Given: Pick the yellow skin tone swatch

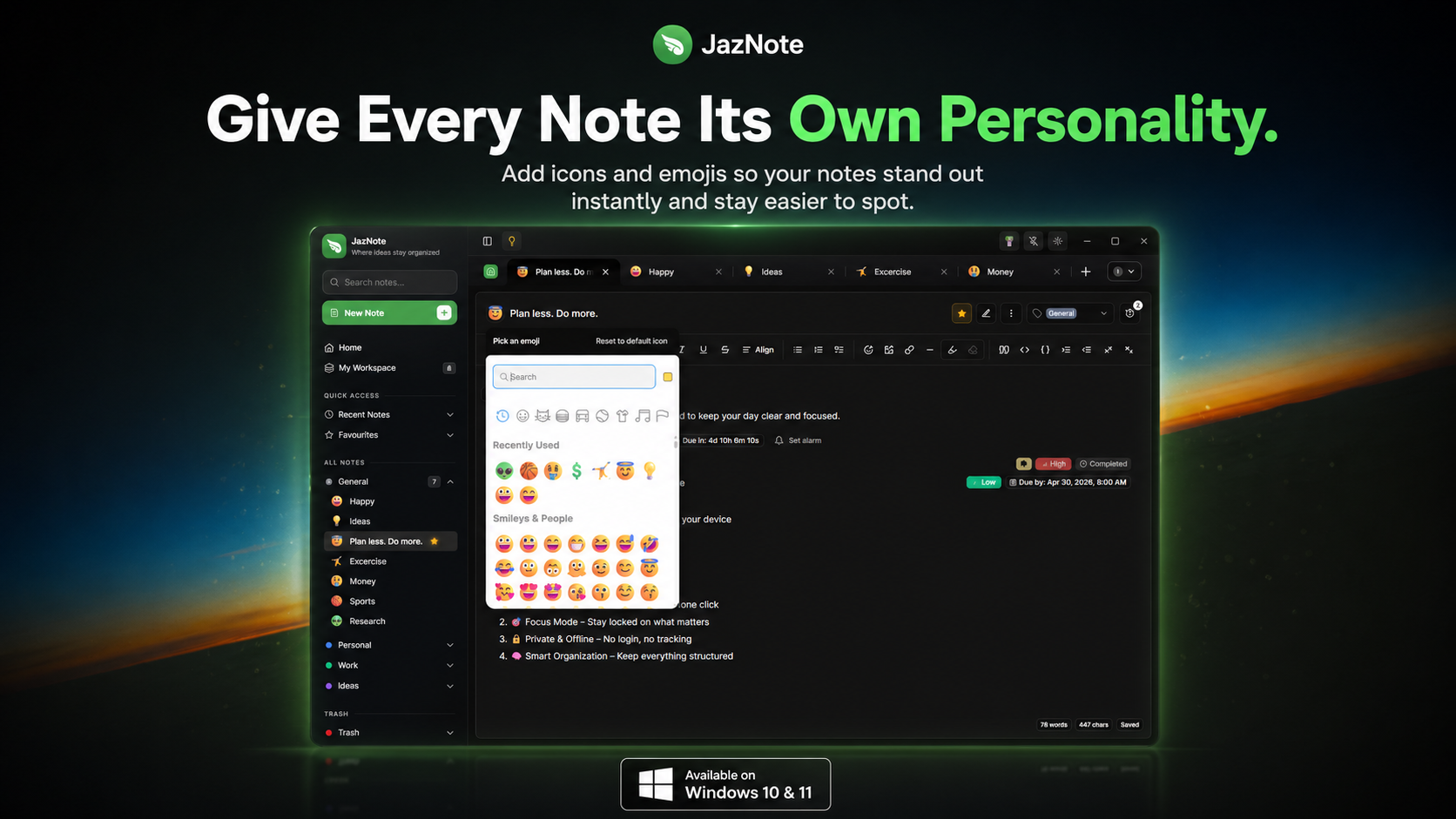Looking at the screenshot, I should pyautogui.click(x=668, y=377).
